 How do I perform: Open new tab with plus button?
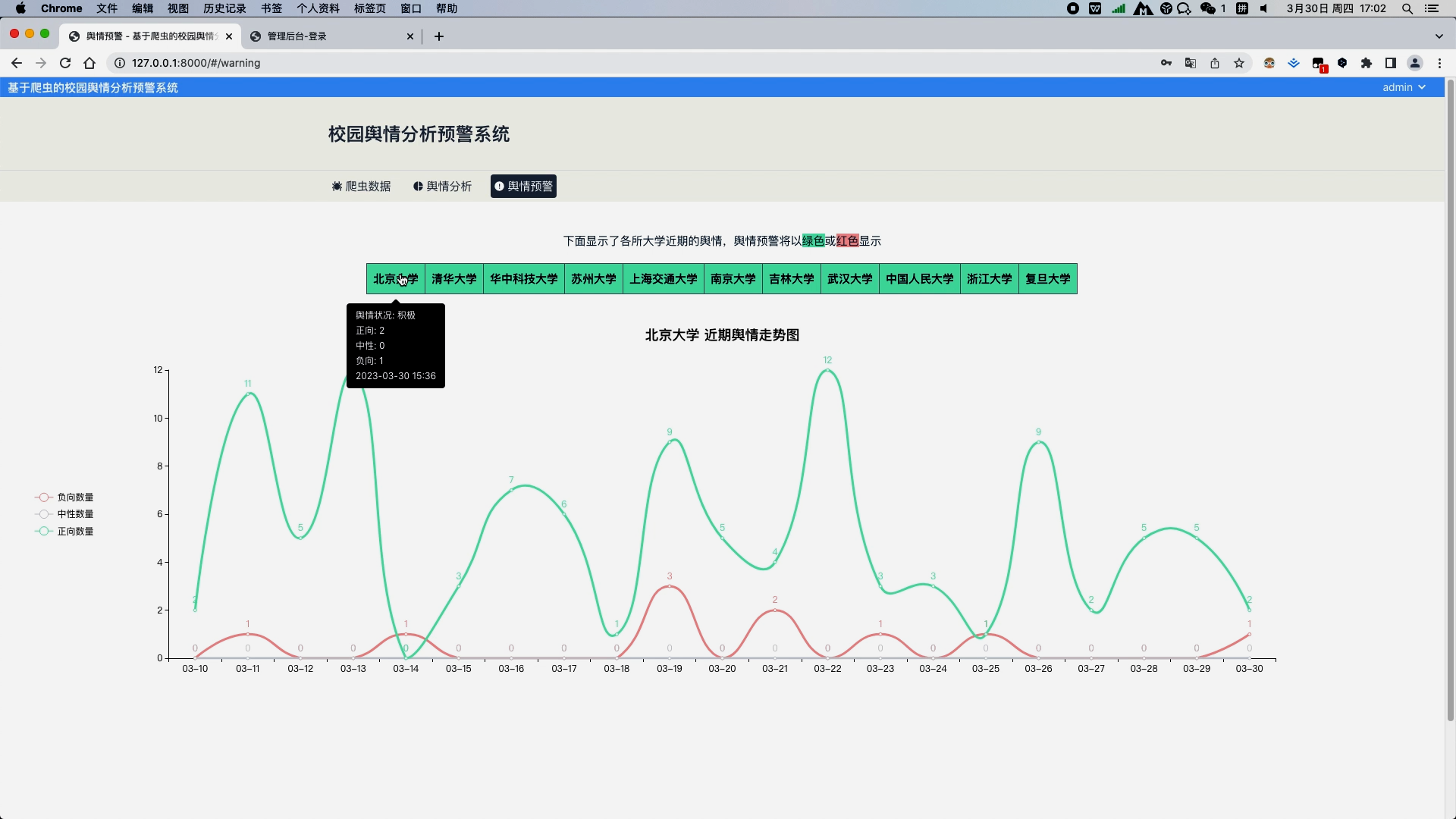(x=439, y=36)
